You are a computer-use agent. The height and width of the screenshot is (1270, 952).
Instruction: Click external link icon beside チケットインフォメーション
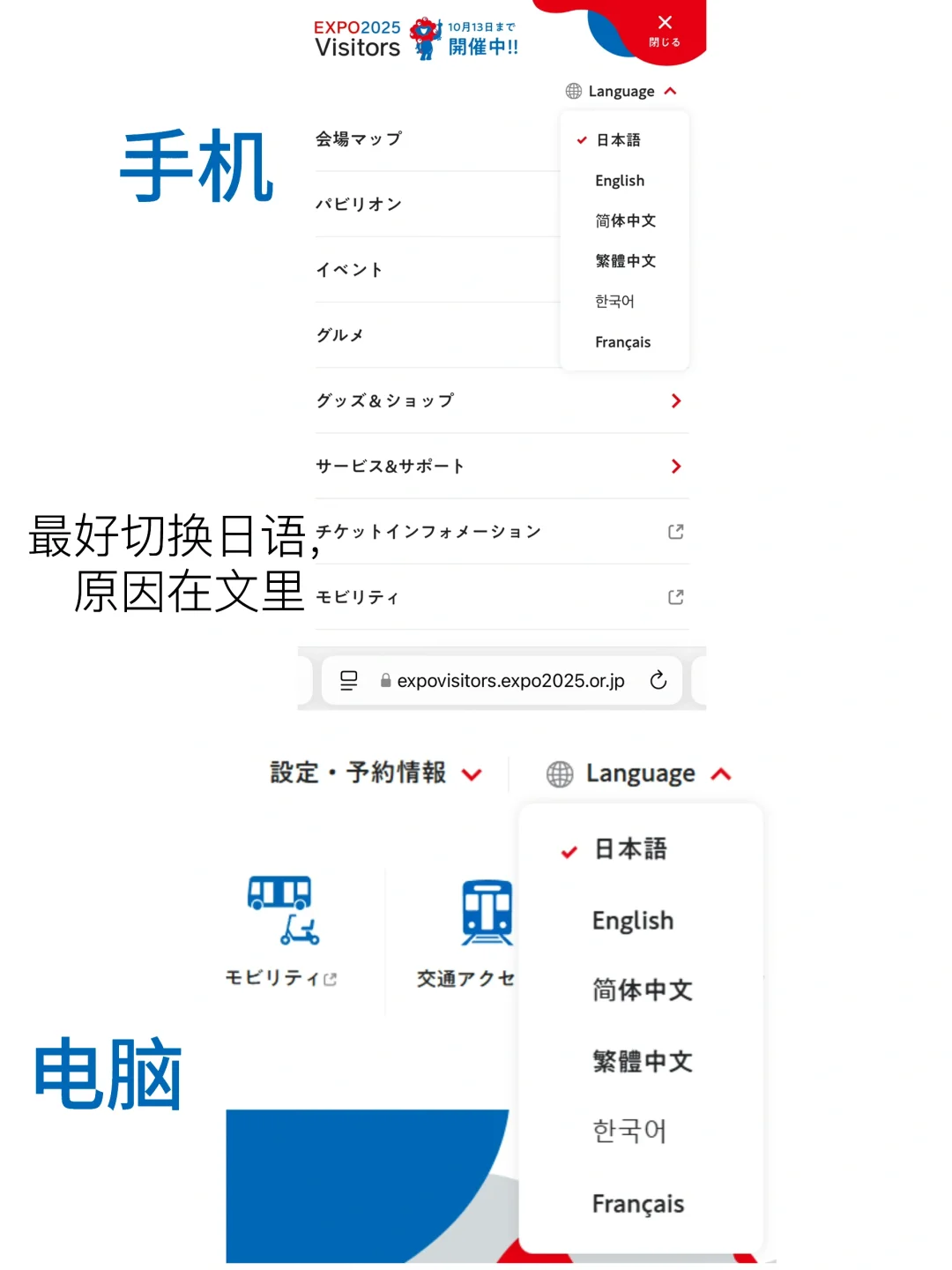point(675,531)
